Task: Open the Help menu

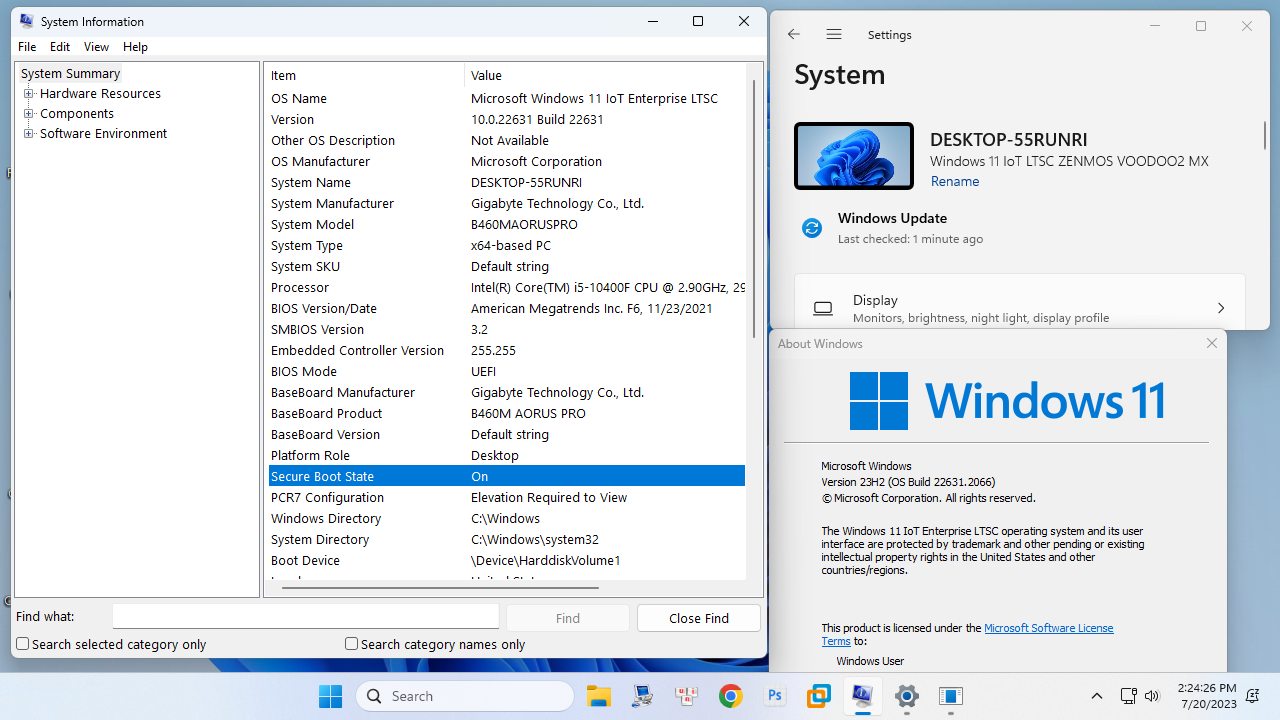Action: click(135, 47)
